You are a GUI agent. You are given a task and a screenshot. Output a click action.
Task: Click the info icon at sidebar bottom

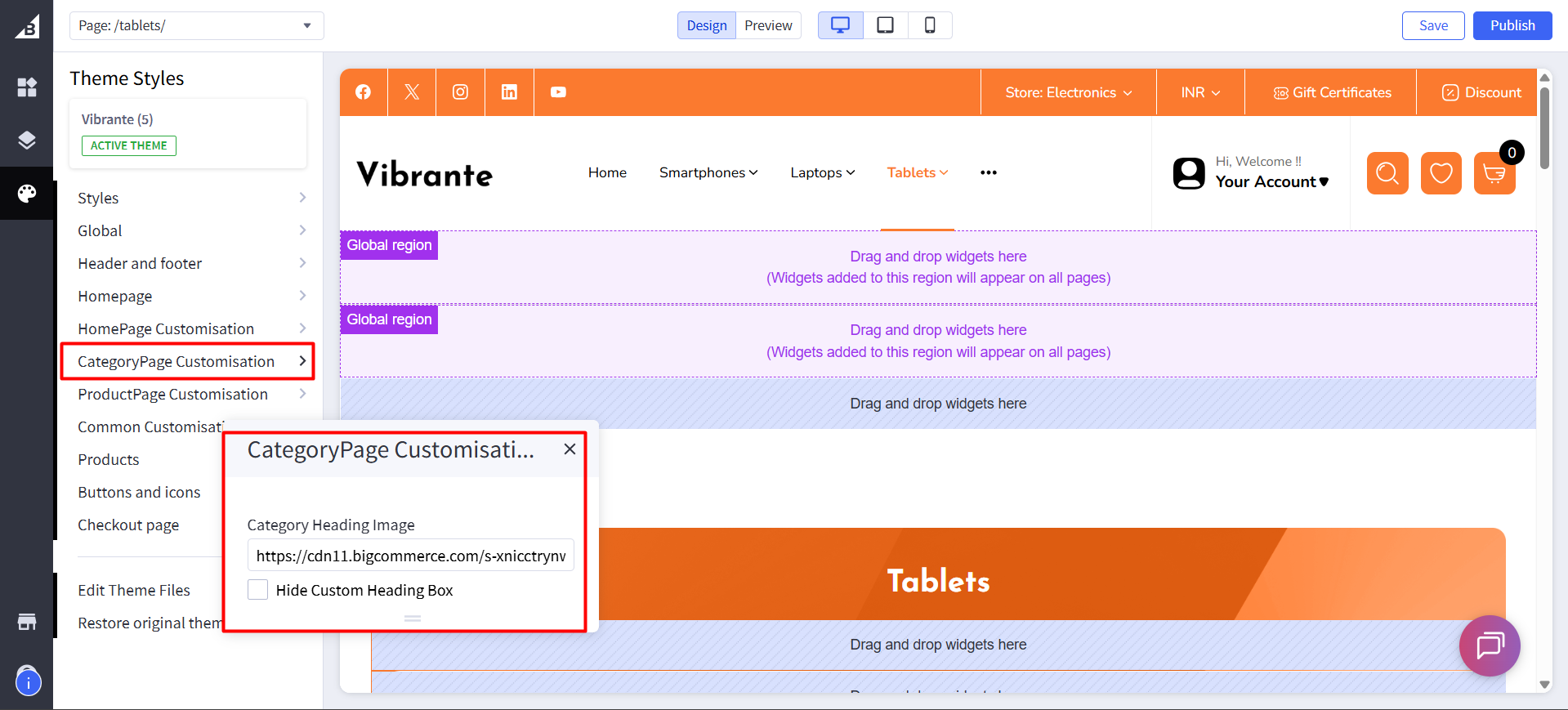(x=28, y=681)
